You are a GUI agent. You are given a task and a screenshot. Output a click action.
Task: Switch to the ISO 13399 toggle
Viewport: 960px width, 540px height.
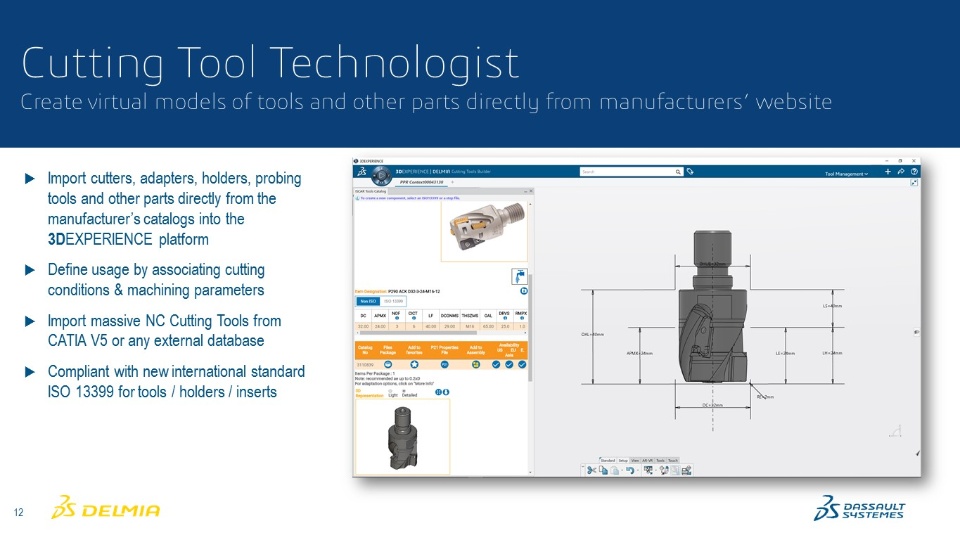pyautogui.click(x=393, y=301)
